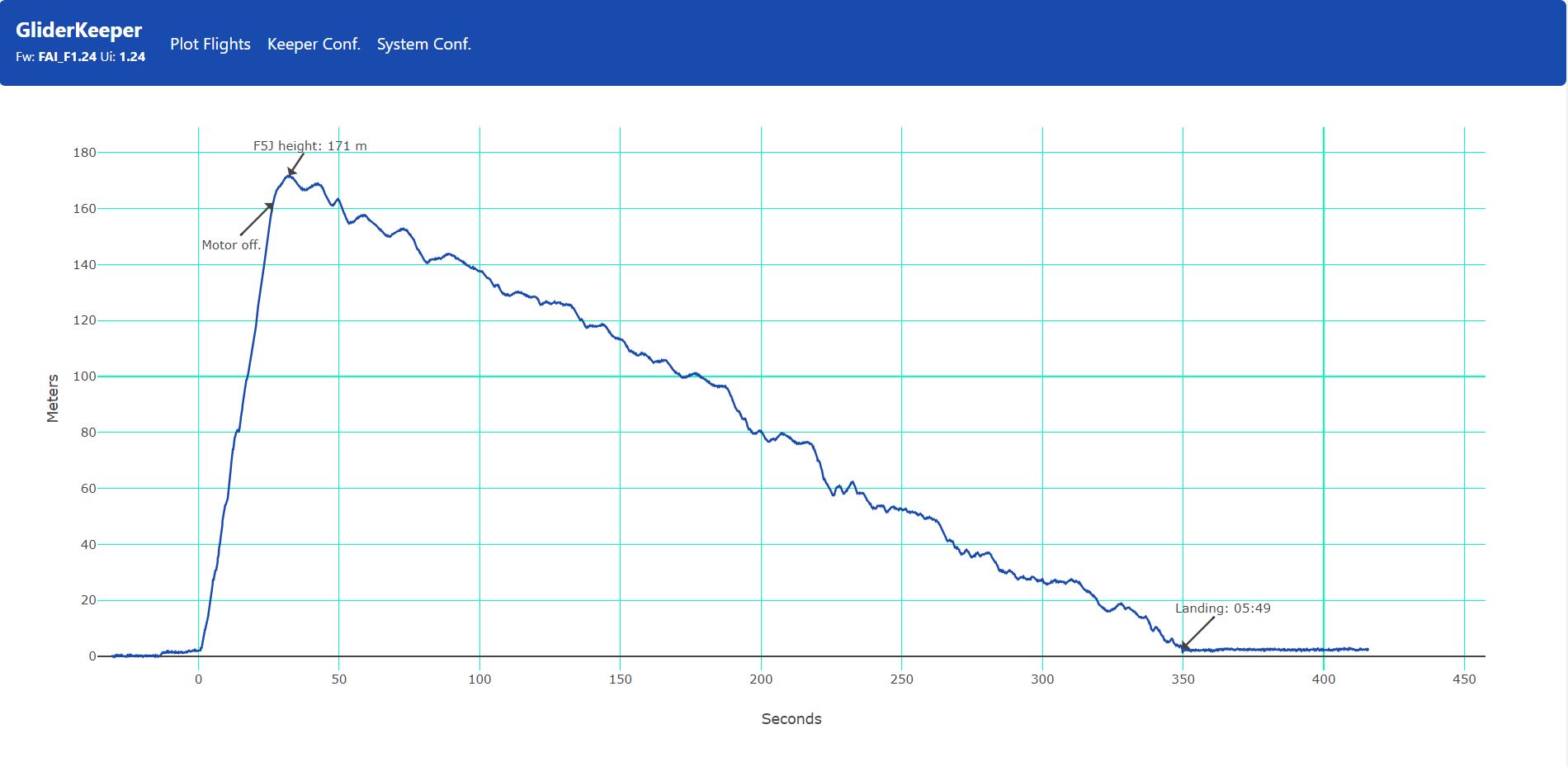
Task: Select the Landing 05:49 annotation
Action: pyautogui.click(x=1222, y=608)
